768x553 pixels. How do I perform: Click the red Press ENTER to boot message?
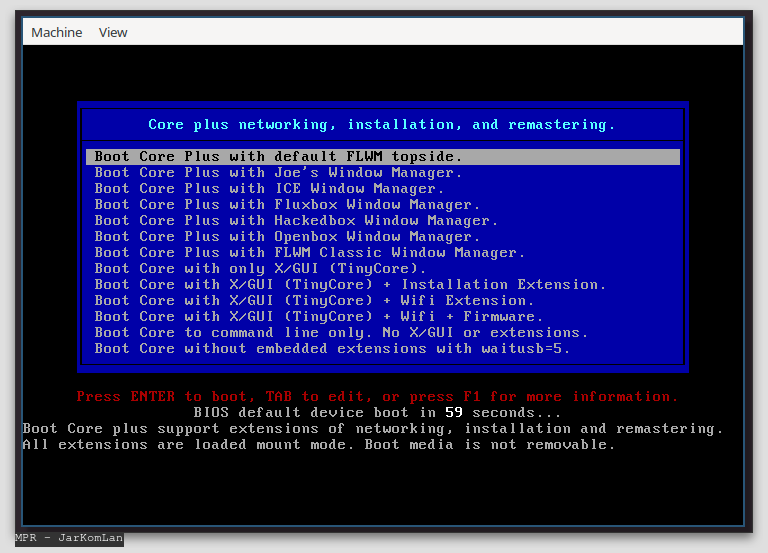coord(377,397)
